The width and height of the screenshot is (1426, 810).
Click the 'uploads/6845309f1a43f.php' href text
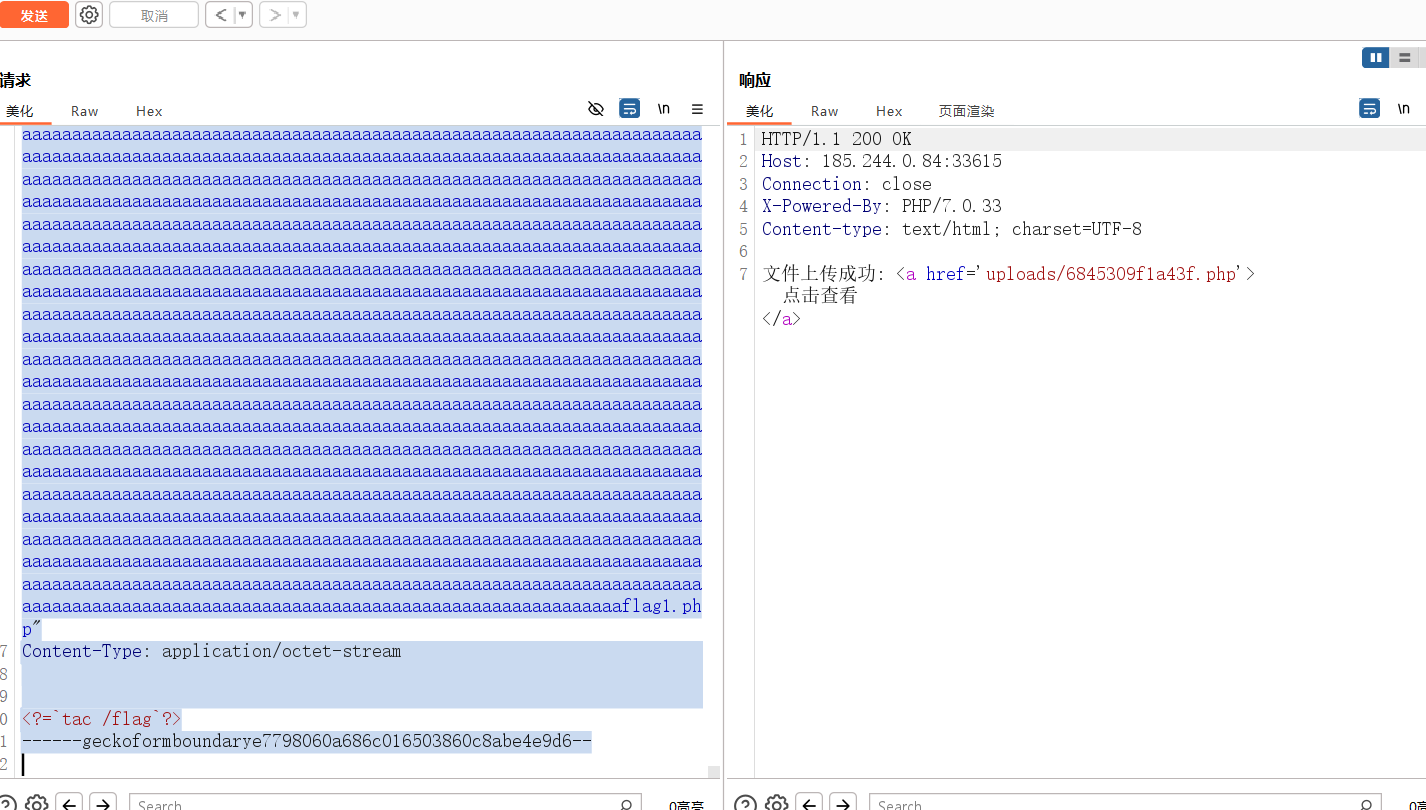[1111, 273]
